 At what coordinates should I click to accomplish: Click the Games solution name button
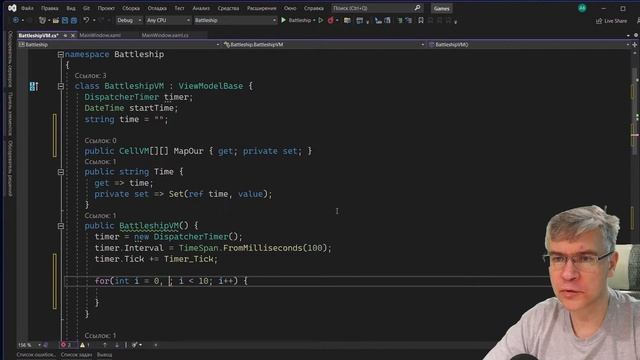pyautogui.click(x=442, y=8)
